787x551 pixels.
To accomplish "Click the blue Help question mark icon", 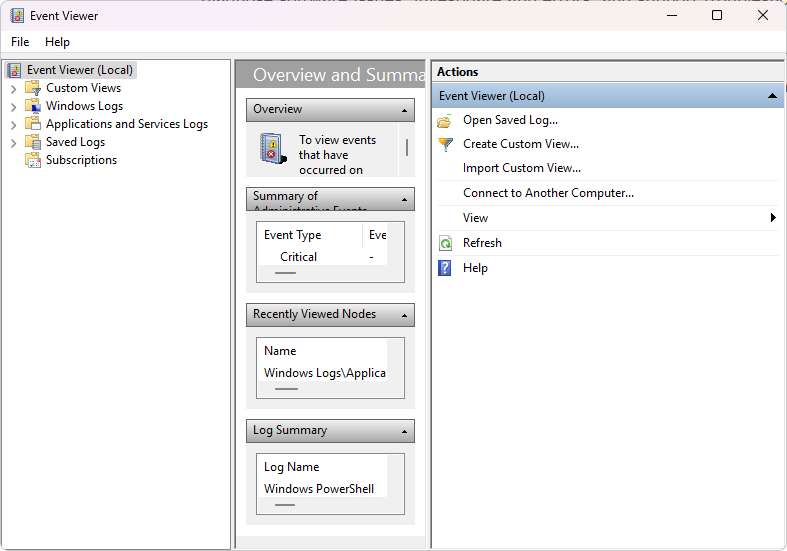I will [445, 268].
